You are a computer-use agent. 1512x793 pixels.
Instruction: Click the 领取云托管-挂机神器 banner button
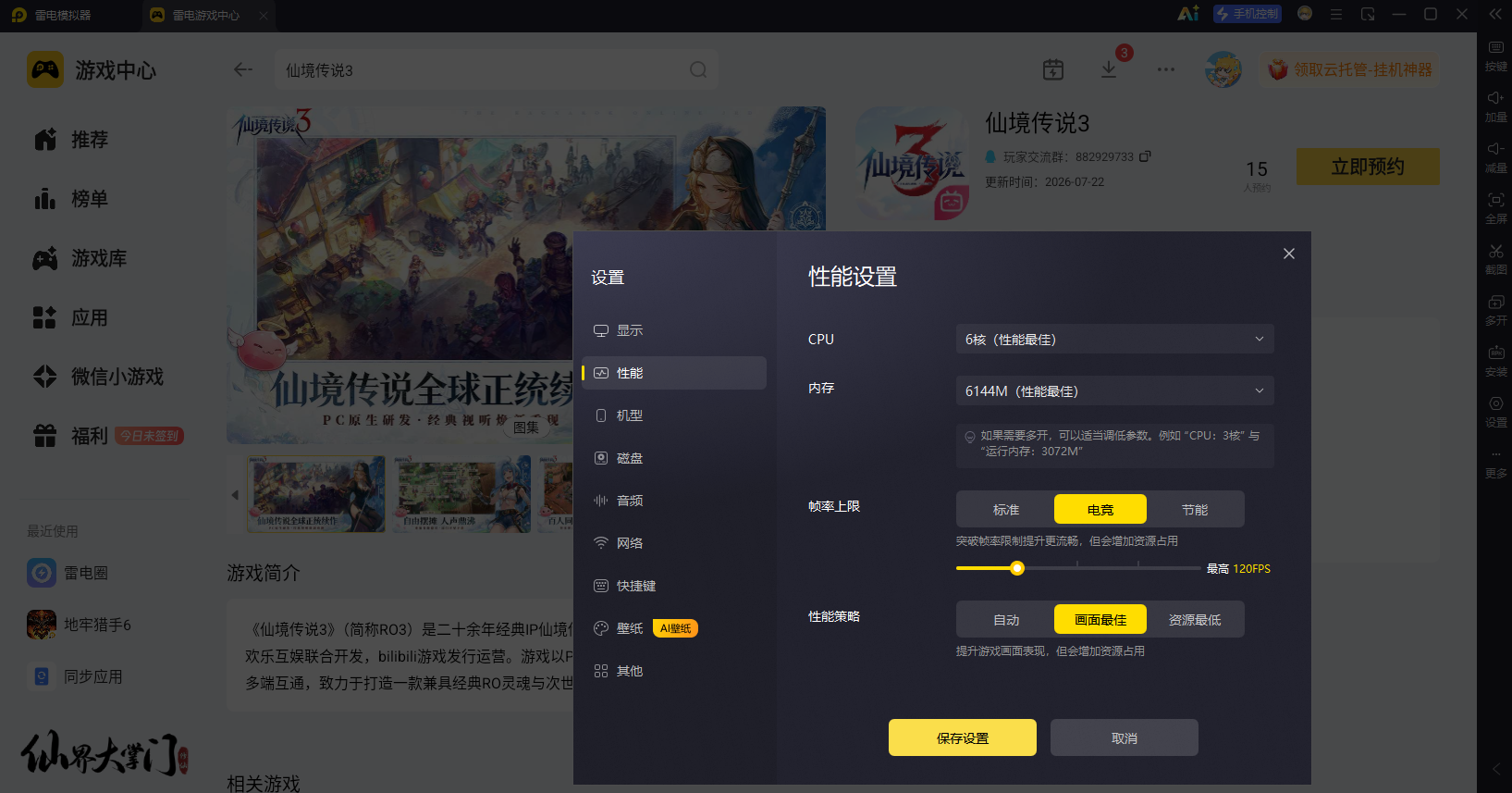[1350, 69]
